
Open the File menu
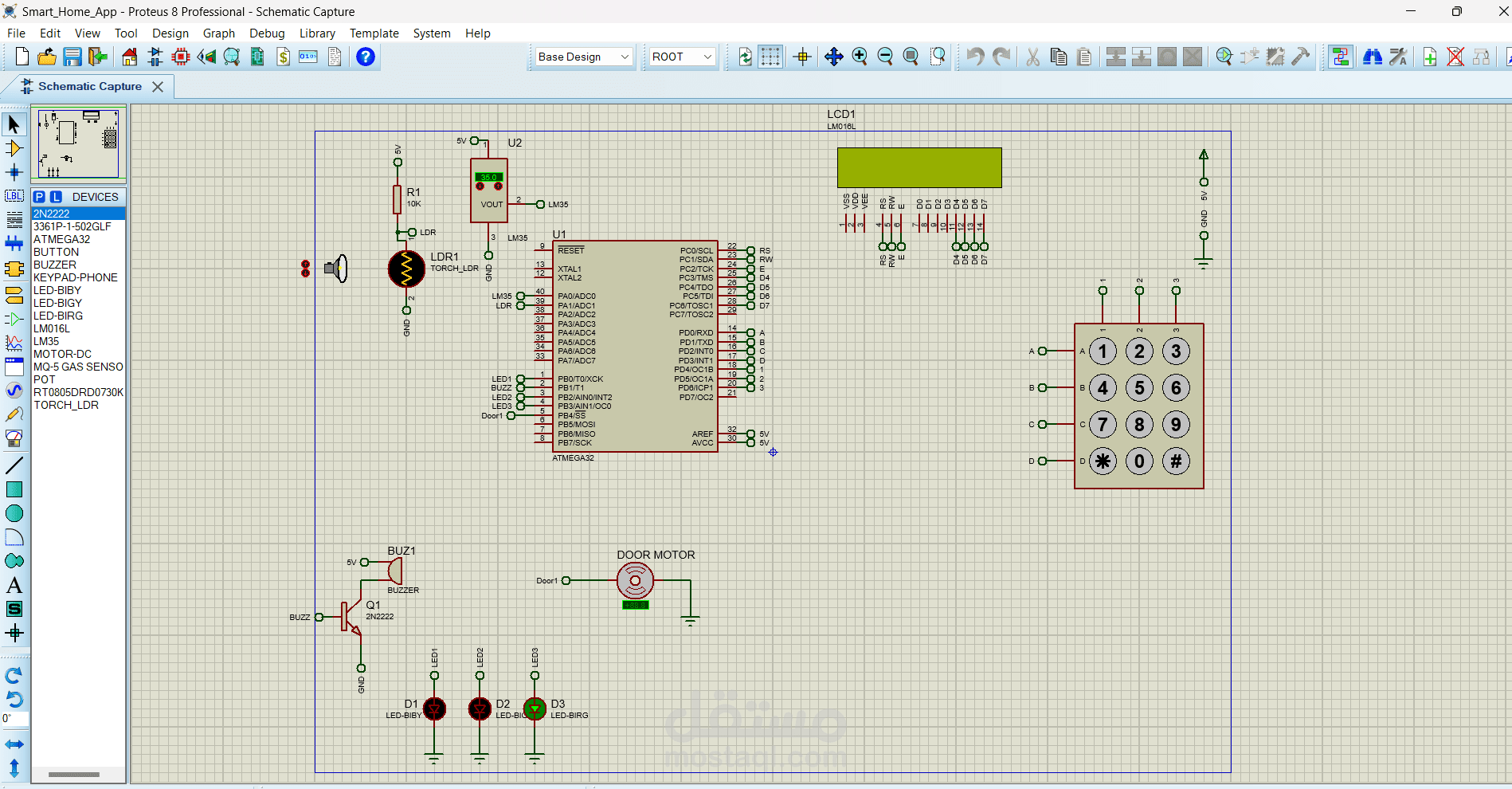16,33
